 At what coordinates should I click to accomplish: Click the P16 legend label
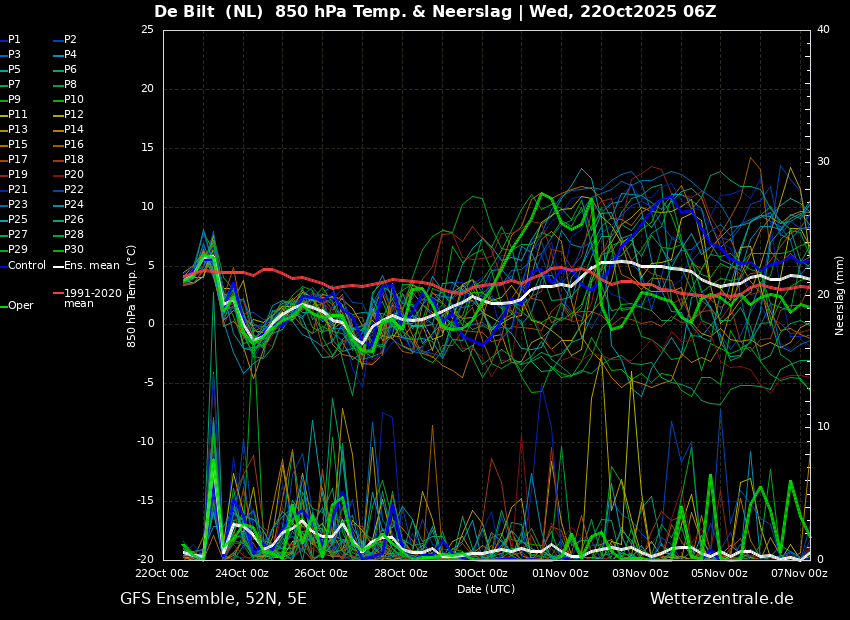74,144
